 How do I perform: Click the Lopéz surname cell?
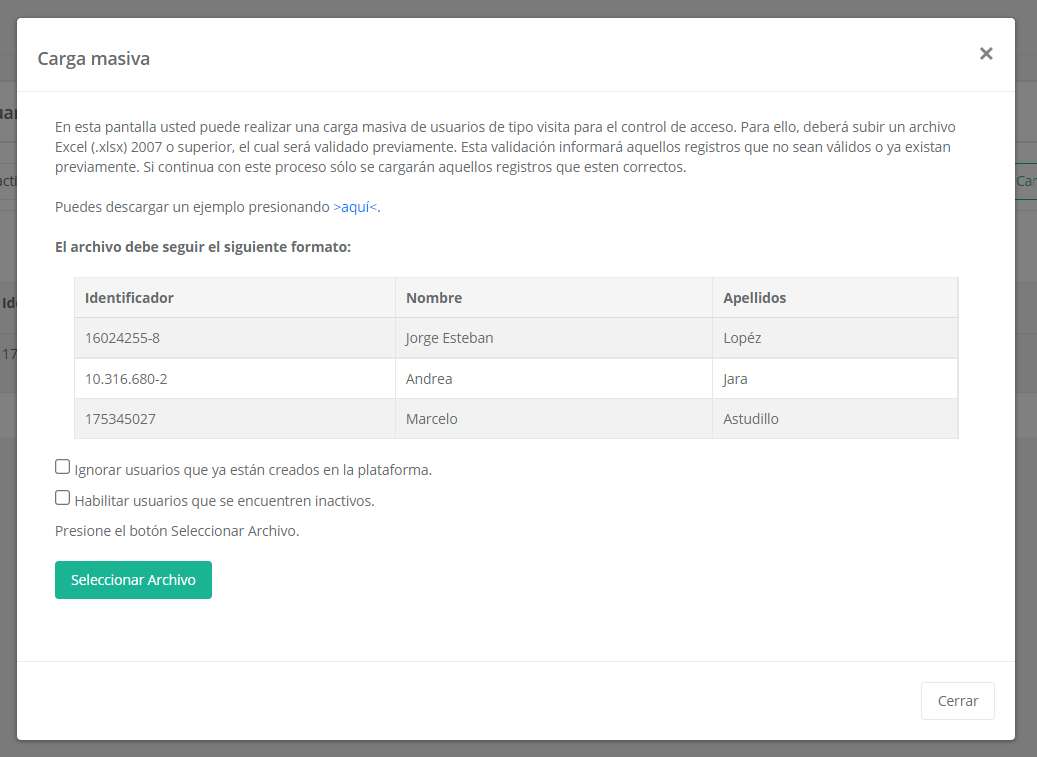(742, 338)
